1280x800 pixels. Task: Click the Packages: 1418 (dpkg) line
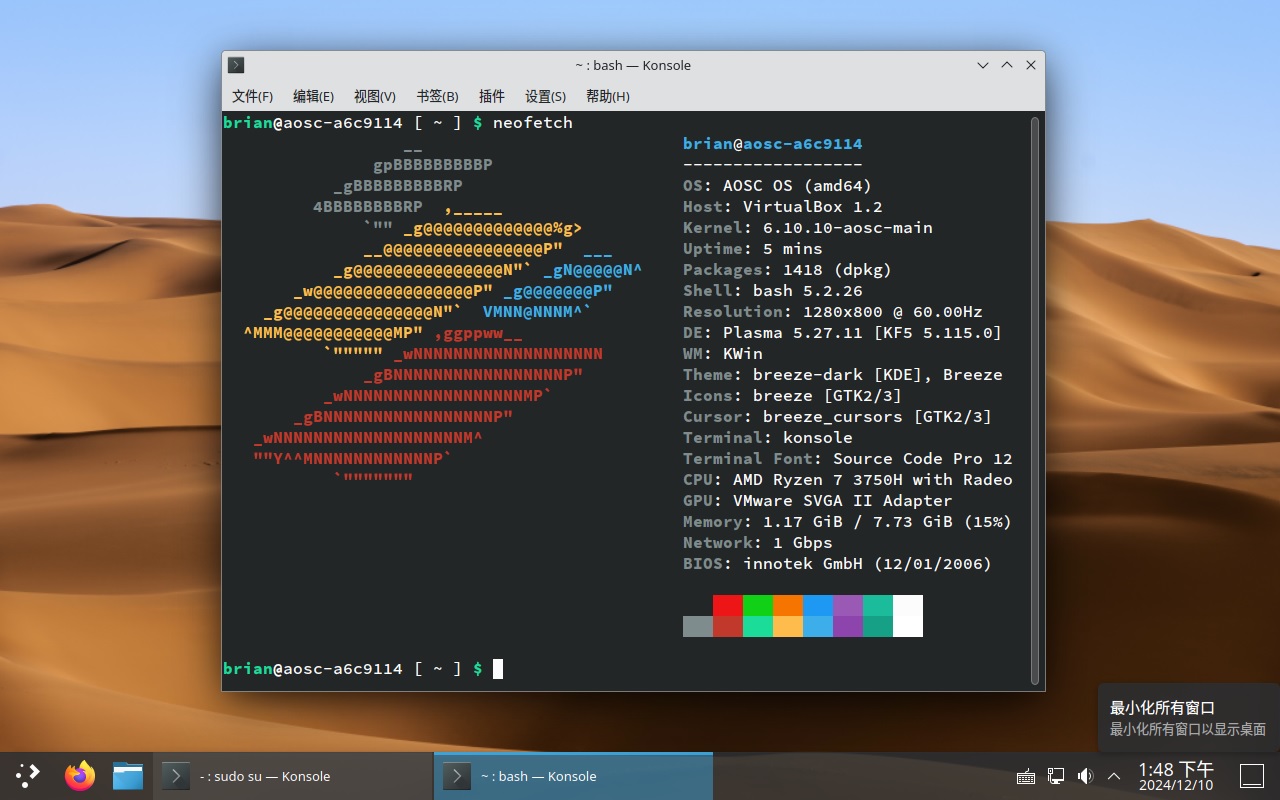787,270
